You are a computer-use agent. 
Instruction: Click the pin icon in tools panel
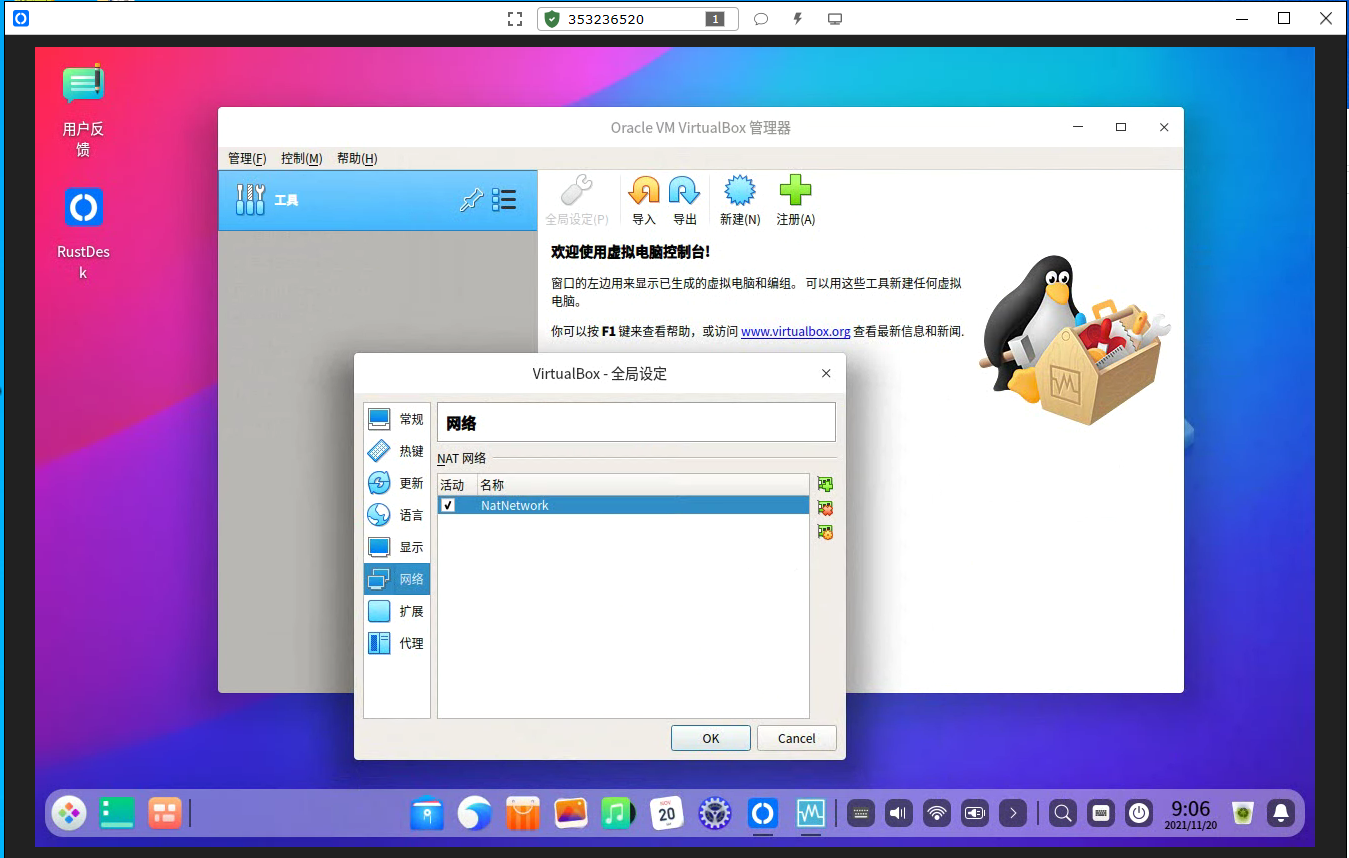(470, 200)
